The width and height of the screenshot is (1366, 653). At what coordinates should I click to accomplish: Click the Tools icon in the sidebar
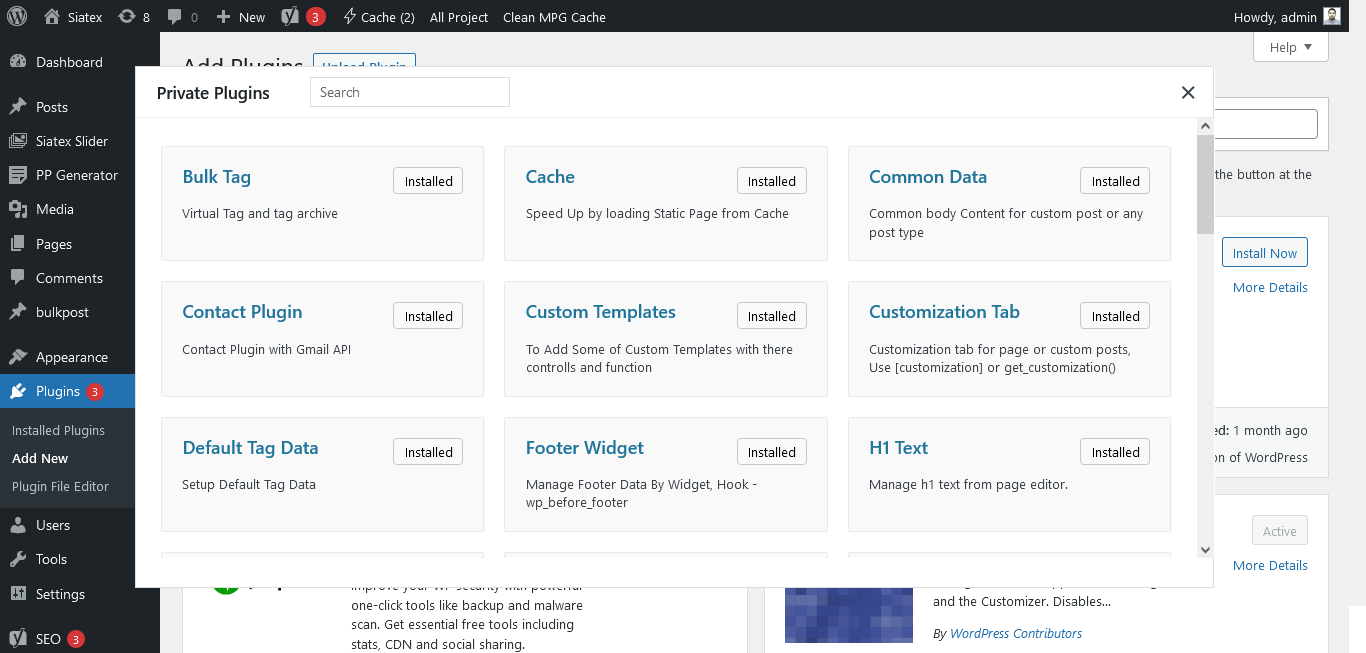pyautogui.click(x=20, y=559)
